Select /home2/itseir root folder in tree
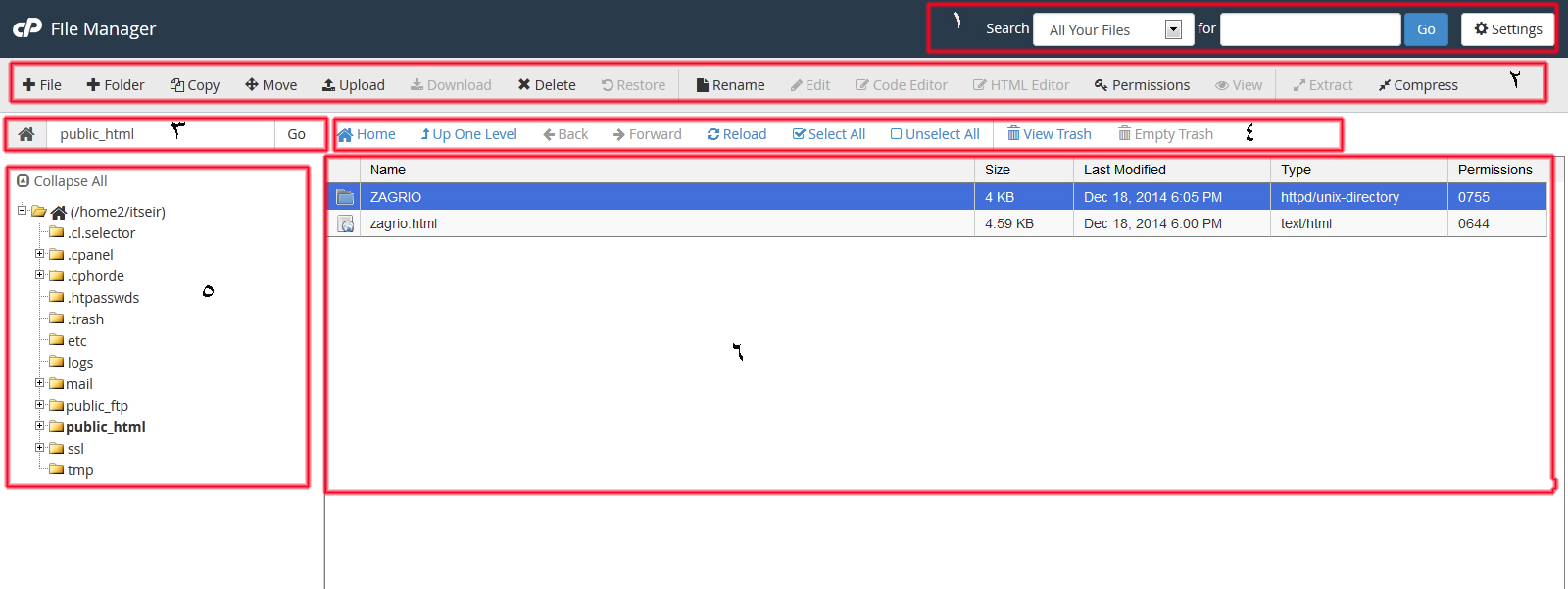The image size is (1568, 589). point(118,212)
